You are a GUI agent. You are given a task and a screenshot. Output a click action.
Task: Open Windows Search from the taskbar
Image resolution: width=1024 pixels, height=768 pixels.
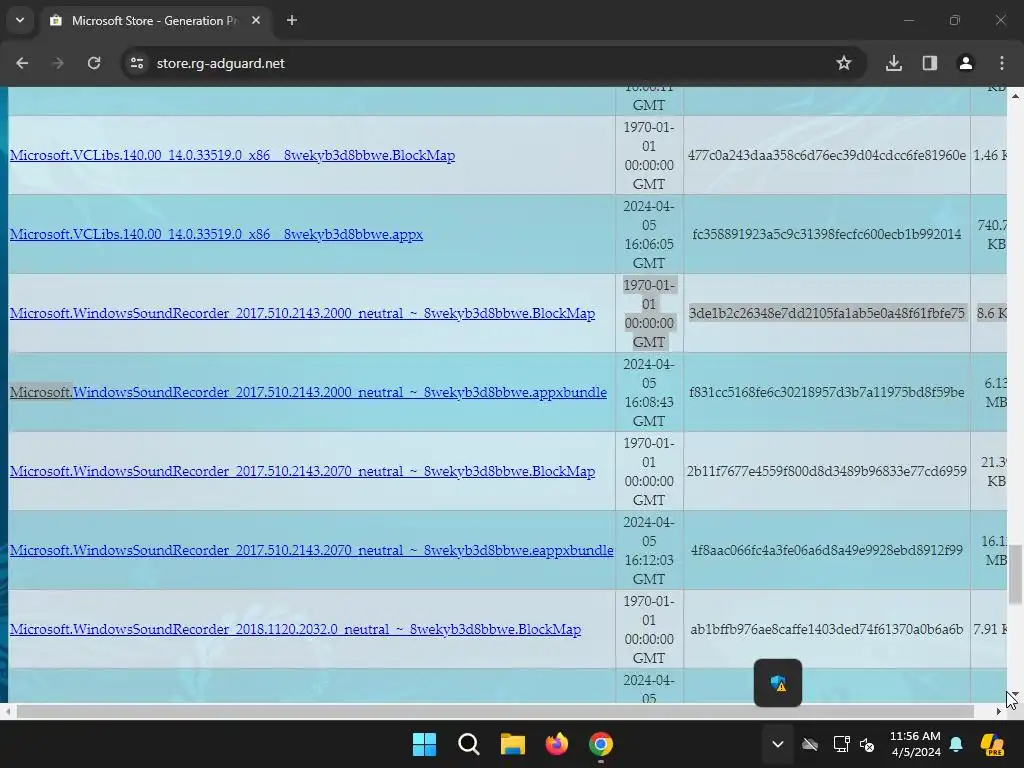[x=468, y=744]
